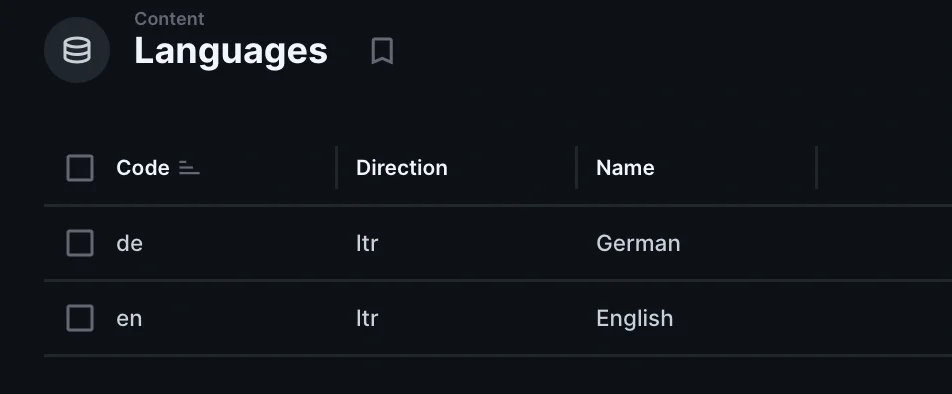Click the de code cell

(x=129, y=243)
